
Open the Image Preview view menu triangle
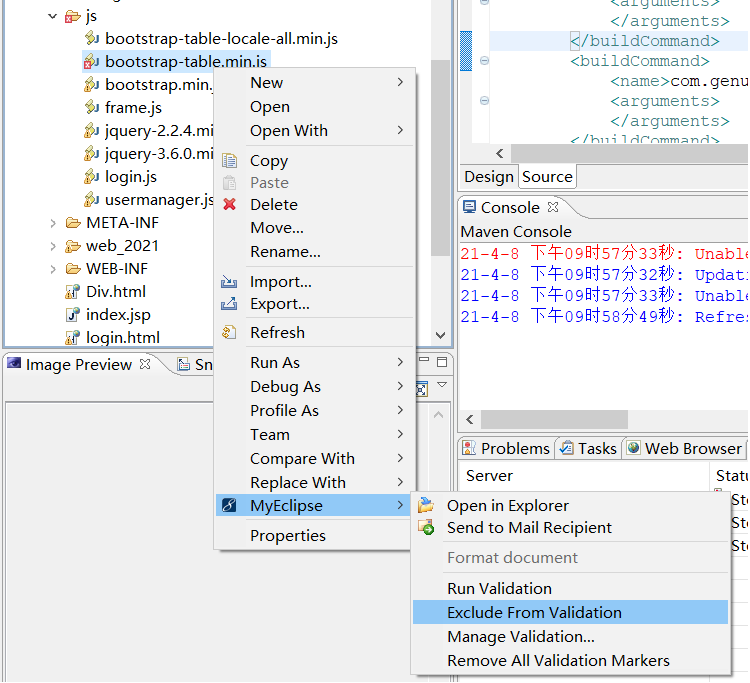coord(442,385)
